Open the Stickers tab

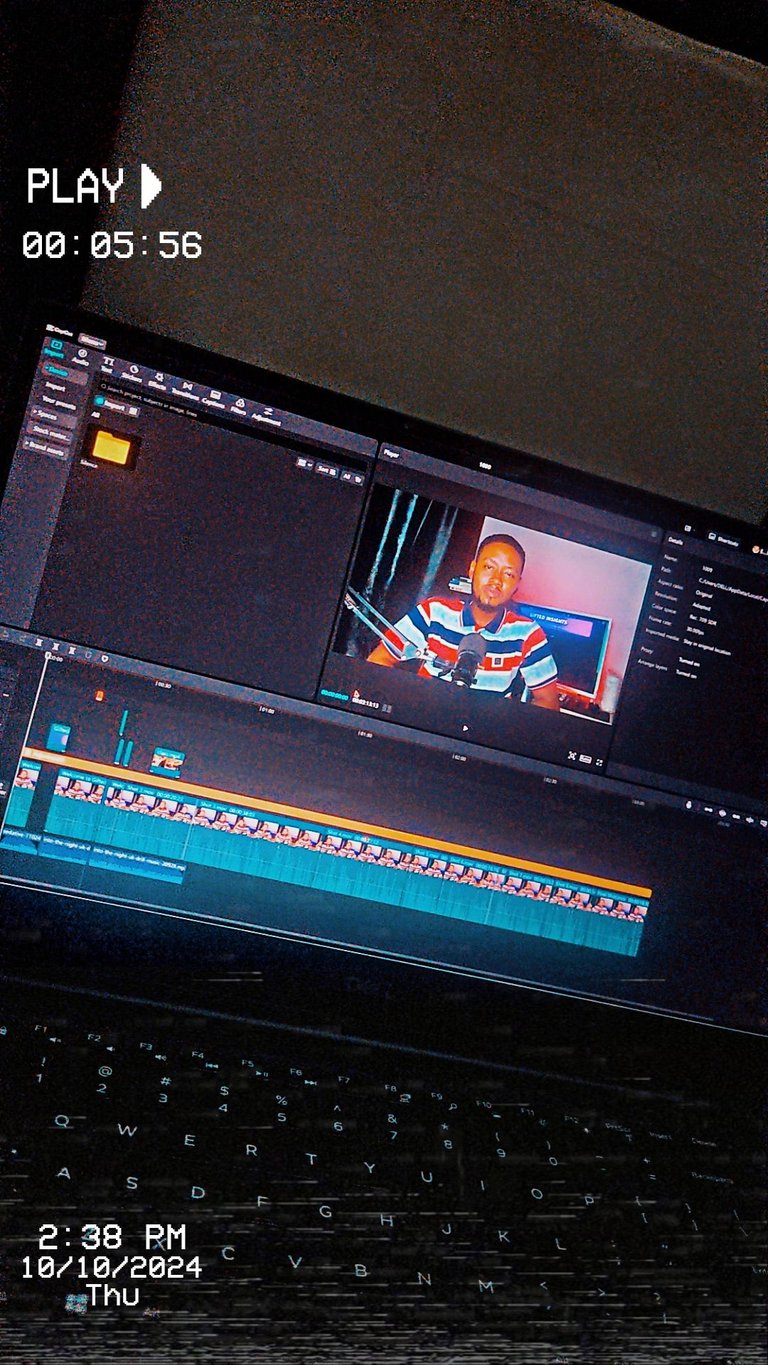pyautogui.click(x=133, y=374)
